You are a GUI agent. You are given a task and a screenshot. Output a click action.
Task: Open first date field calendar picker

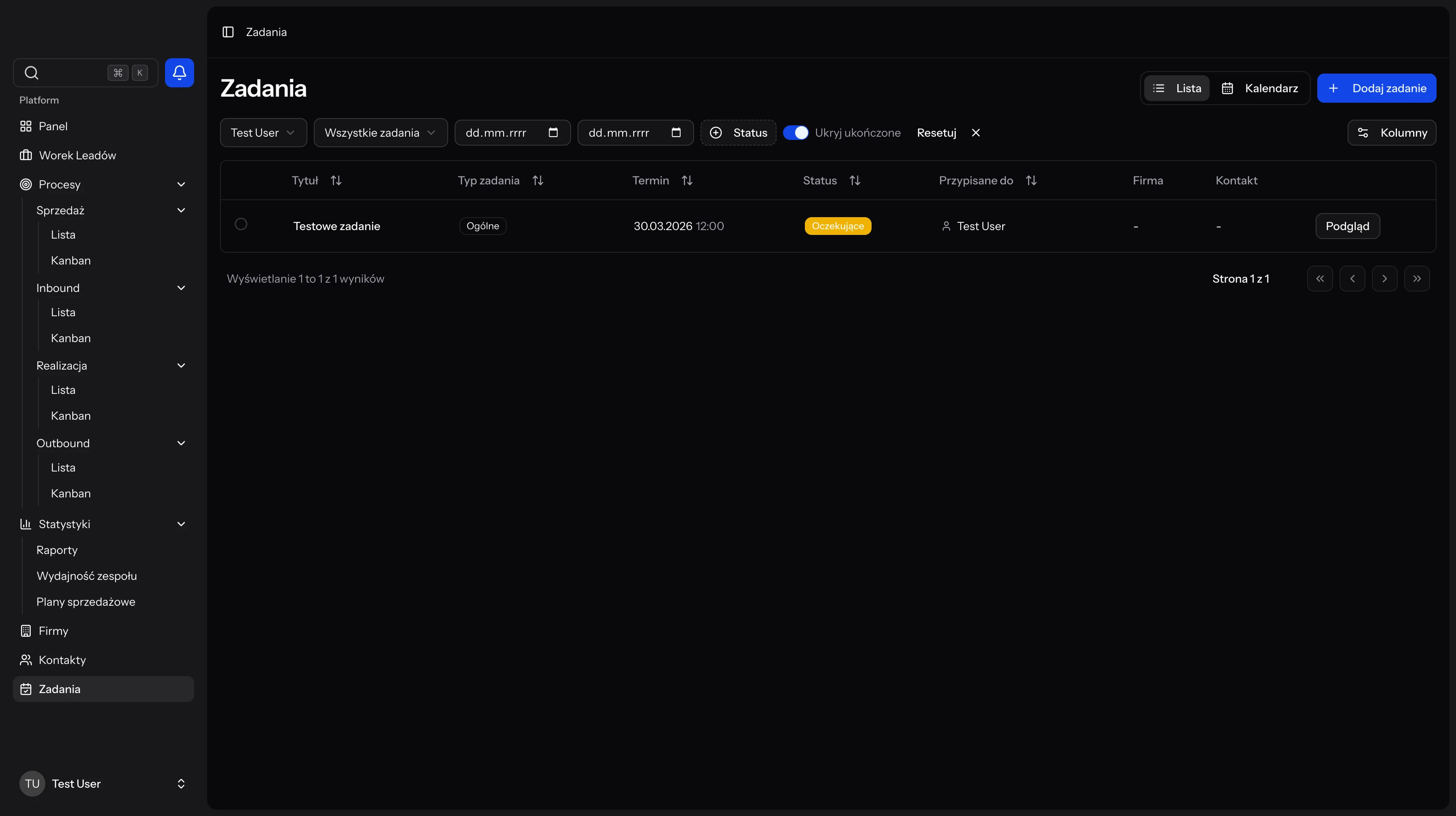[553, 133]
